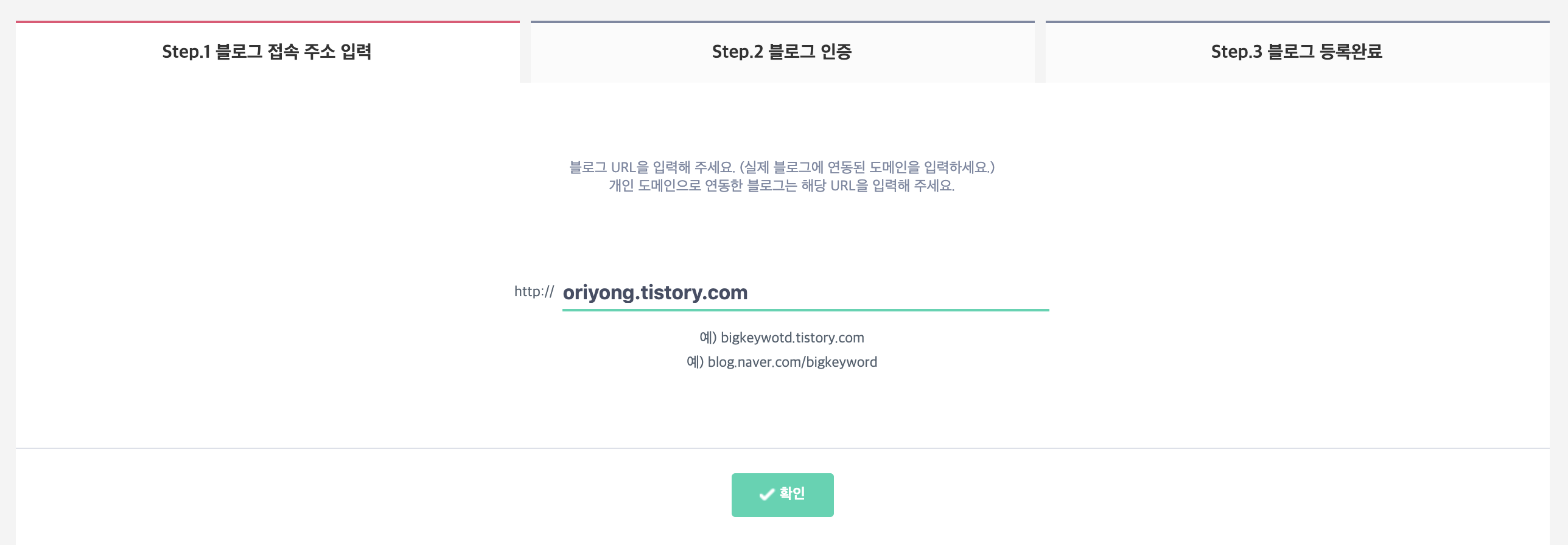Click the checkmark icon on the 확인 button

click(x=767, y=495)
